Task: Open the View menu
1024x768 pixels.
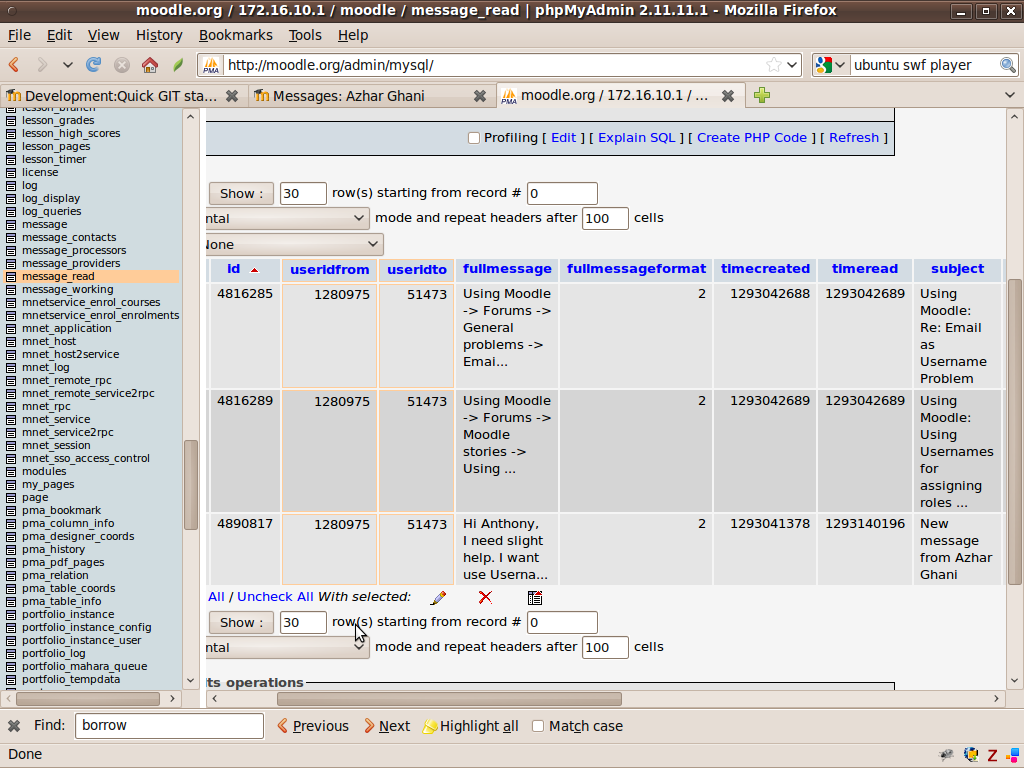Action: tap(103, 35)
